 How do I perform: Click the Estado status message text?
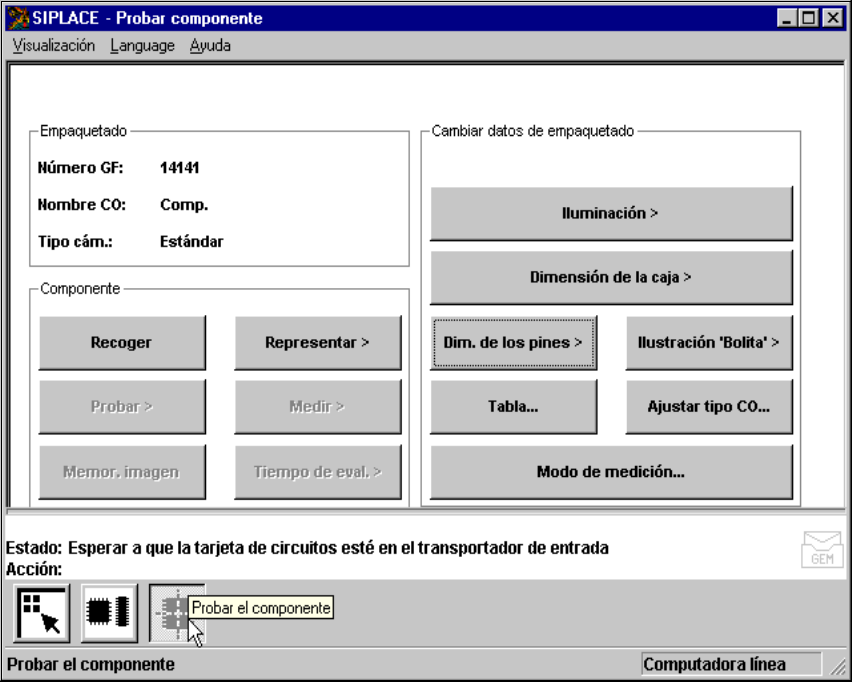pos(338,548)
